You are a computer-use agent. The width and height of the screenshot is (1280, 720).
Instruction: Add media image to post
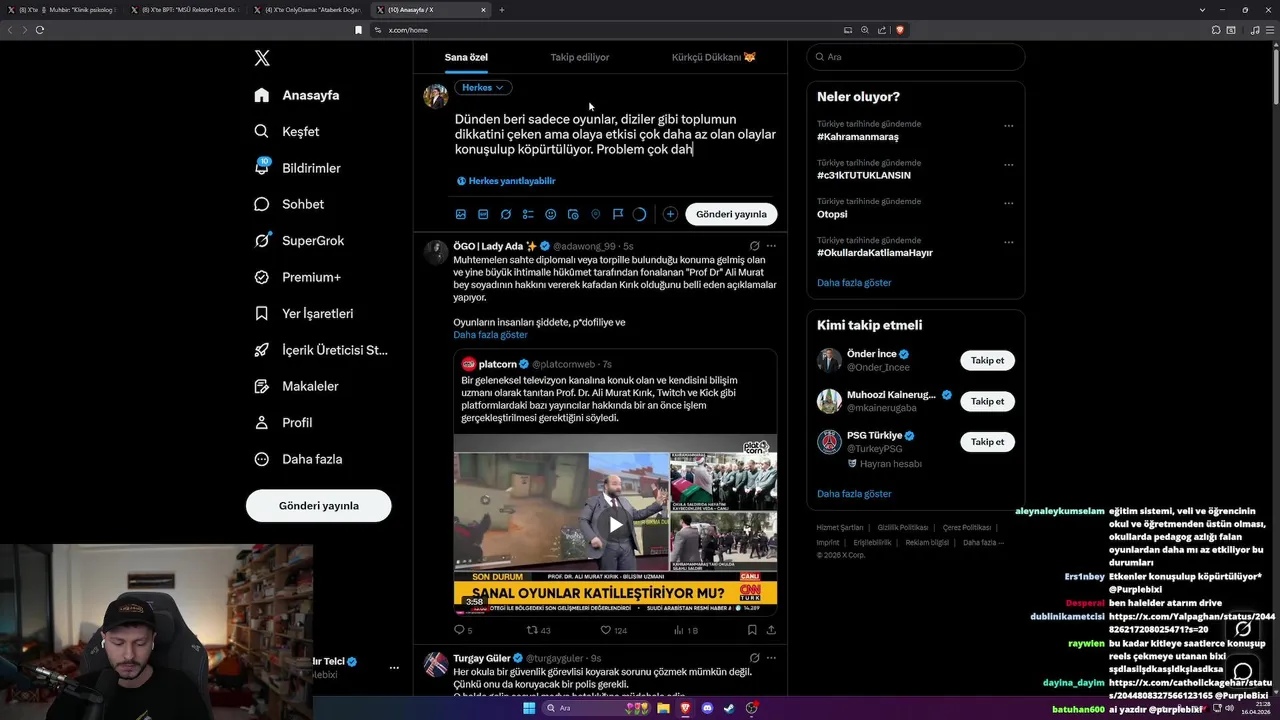click(461, 214)
